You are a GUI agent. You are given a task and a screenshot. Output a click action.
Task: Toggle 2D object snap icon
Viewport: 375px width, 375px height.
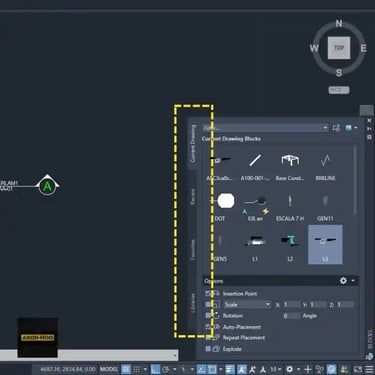pos(212,369)
